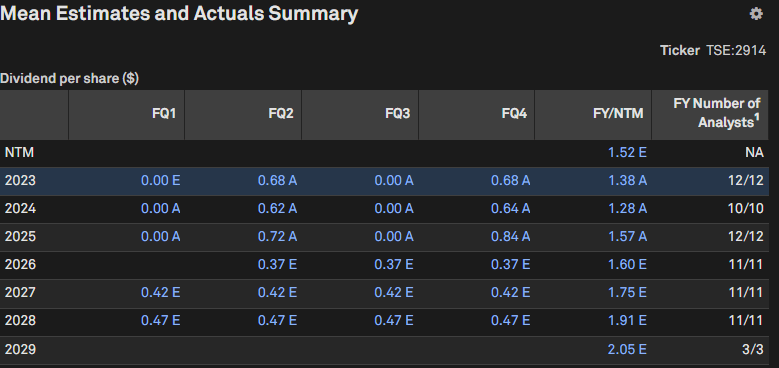Open 2026 FQ3 estimate 0.37 E
The height and width of the screenshot is (368, 779).
tap(394, 265)
